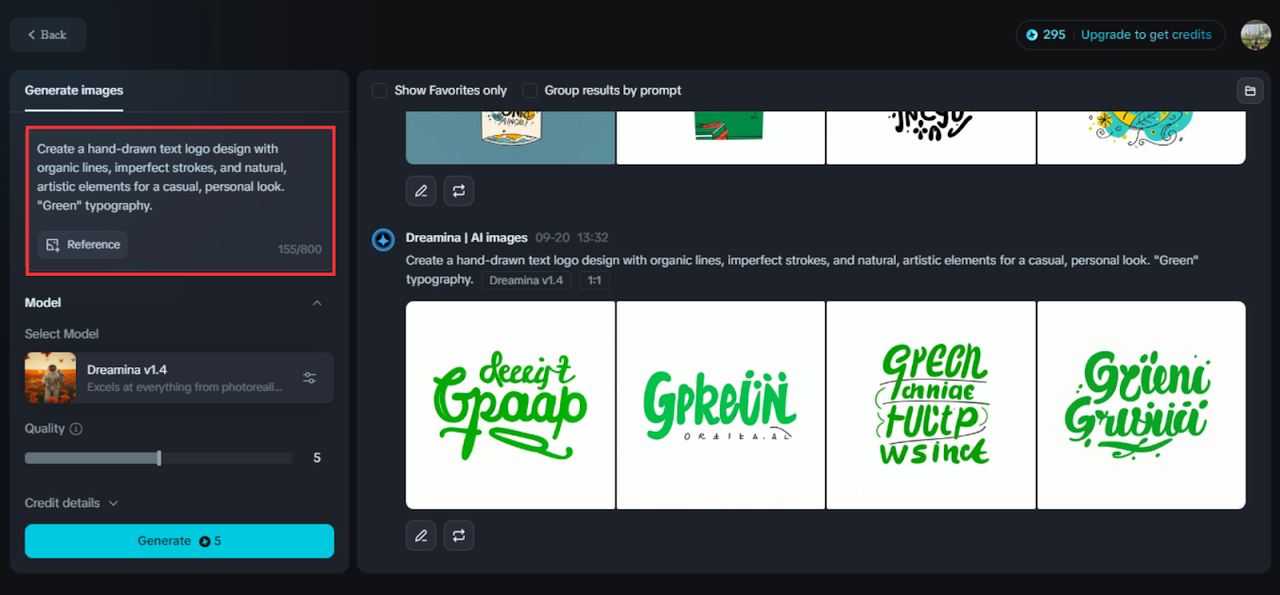The image size is (1280, 595).
Task: Enable Group results by prompt checkbox
Action: pyautogui.click(x=530, y=91)
